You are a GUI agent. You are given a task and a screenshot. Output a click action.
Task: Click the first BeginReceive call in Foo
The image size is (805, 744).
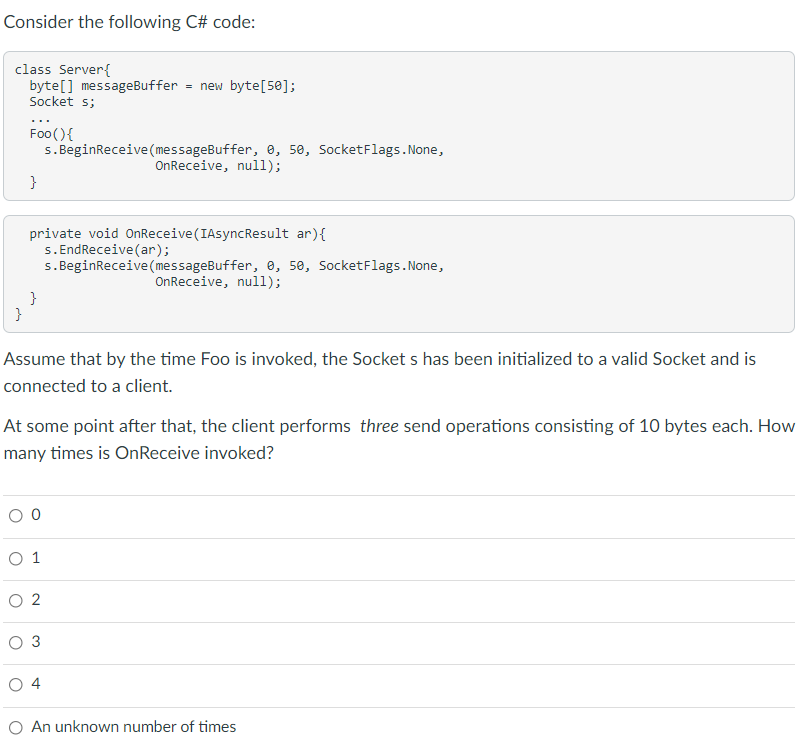tap(243, 149)
